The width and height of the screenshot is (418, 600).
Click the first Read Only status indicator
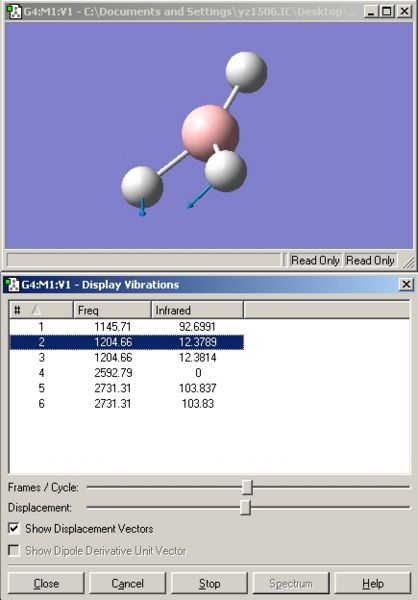315,260
